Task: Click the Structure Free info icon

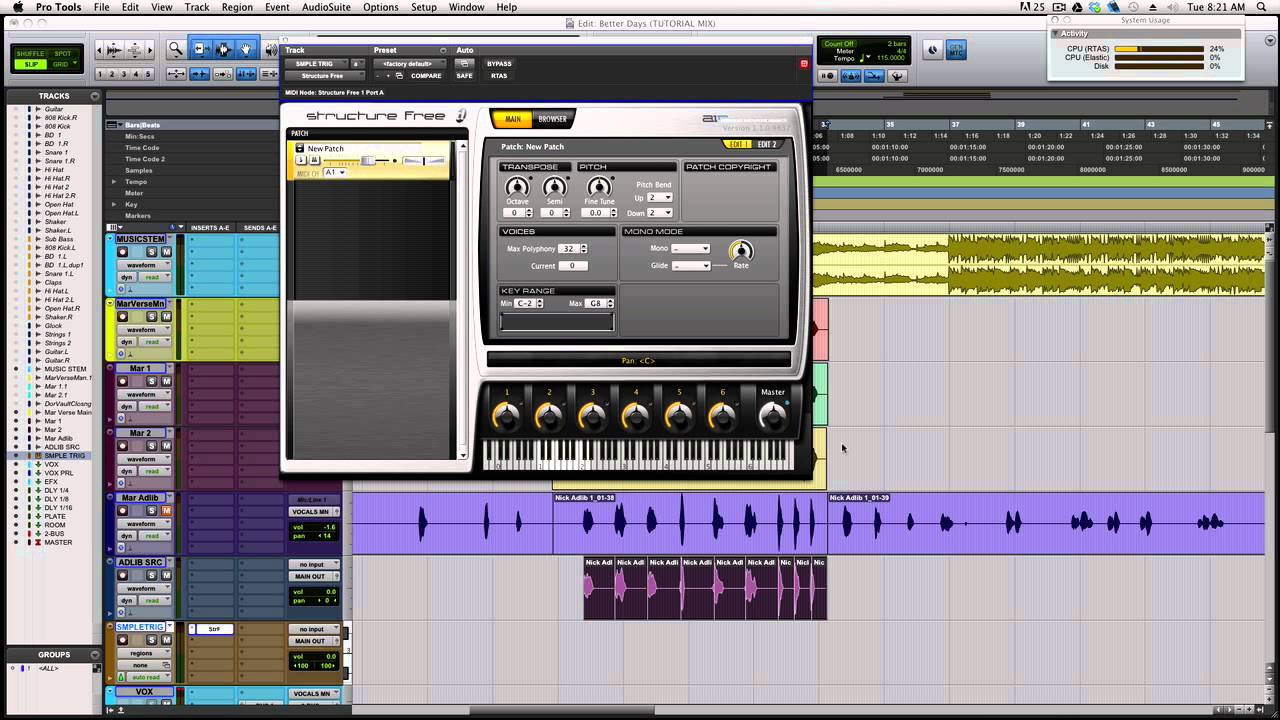Action: coord(461,116)
